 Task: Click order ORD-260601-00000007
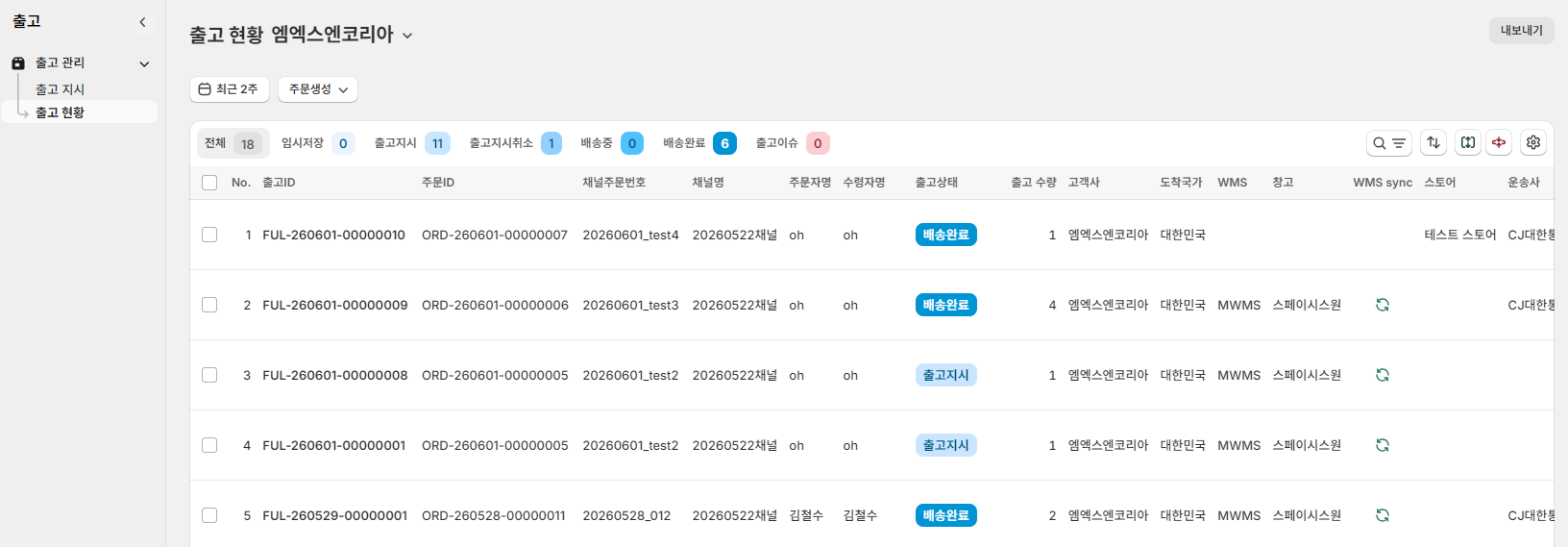(x=495, y=235)
